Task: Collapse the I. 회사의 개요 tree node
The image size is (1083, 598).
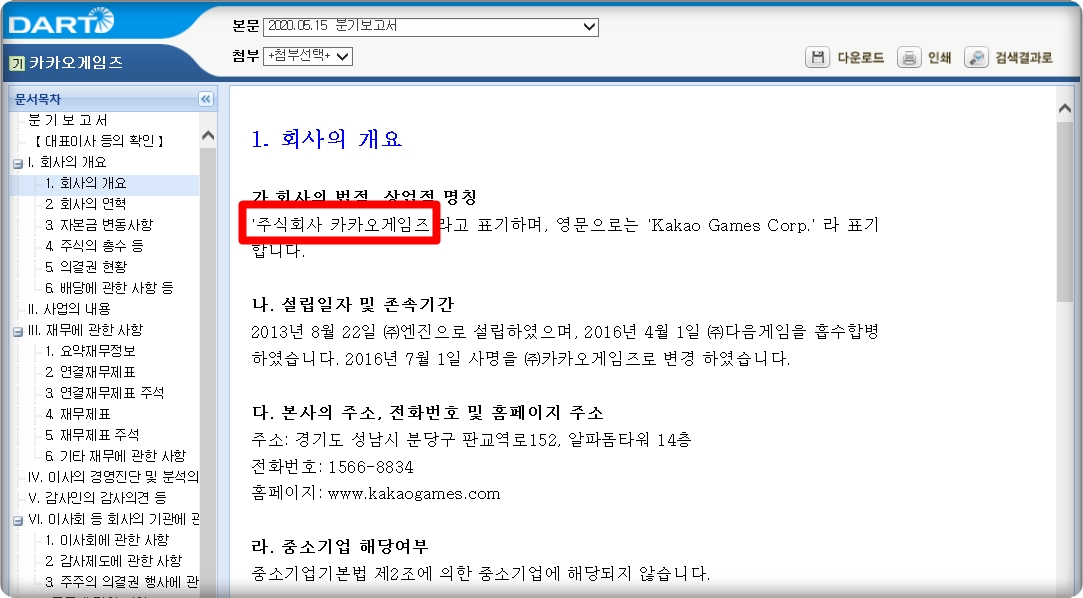Action: pos(18,164)
